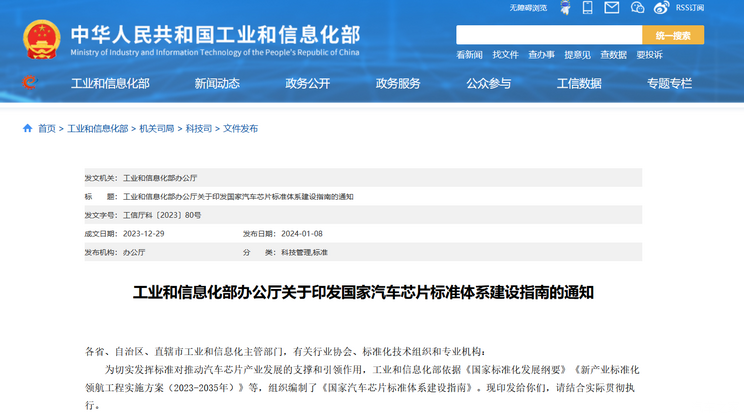Image resolution: width=744 pixels, height=418 pixels.
Task: Open the 政务服务 navigation menu
Action: [398, 84]
